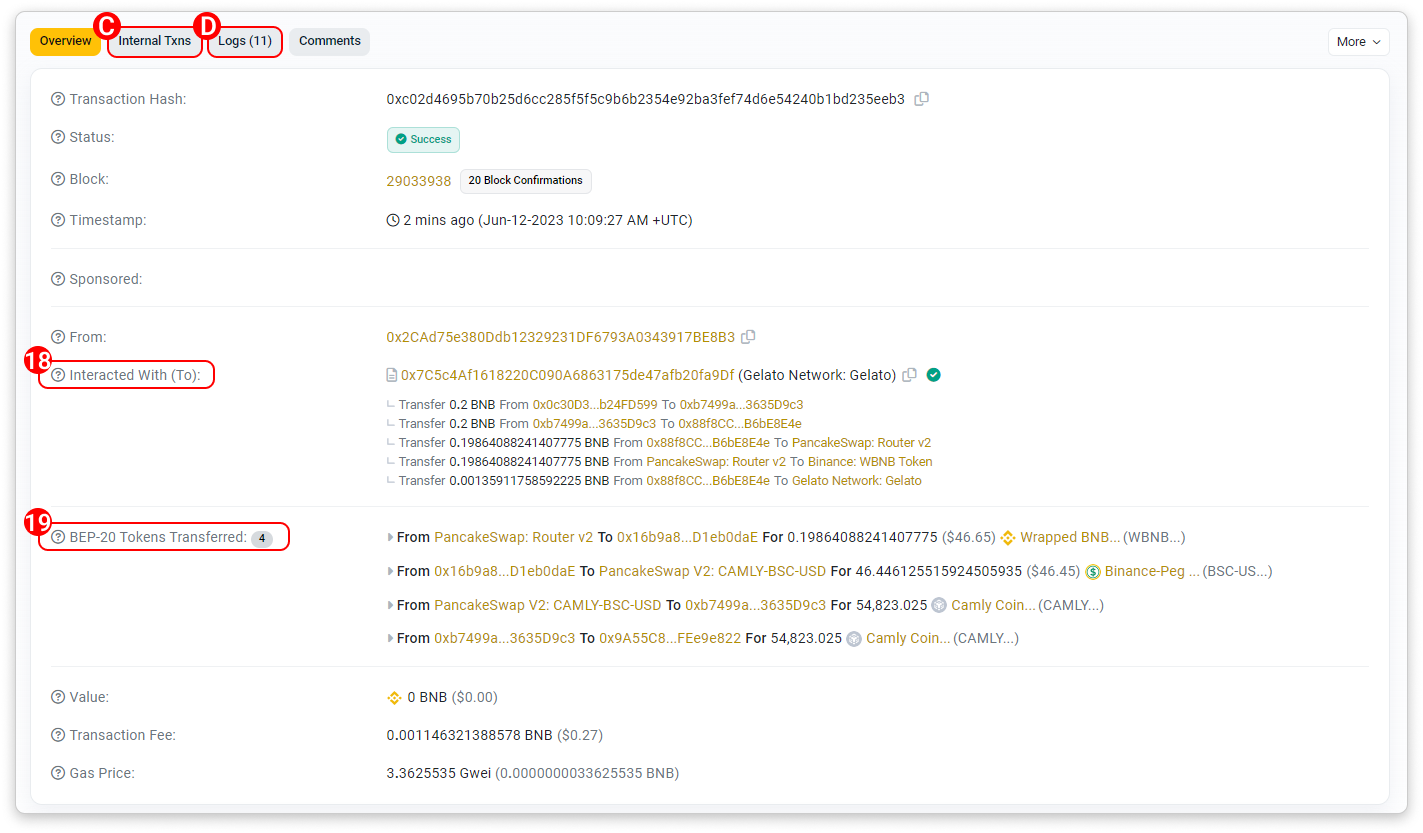Switch to the Comments tab
Viewport: 1423px width, 833px height.
click(x=329, y=41)
